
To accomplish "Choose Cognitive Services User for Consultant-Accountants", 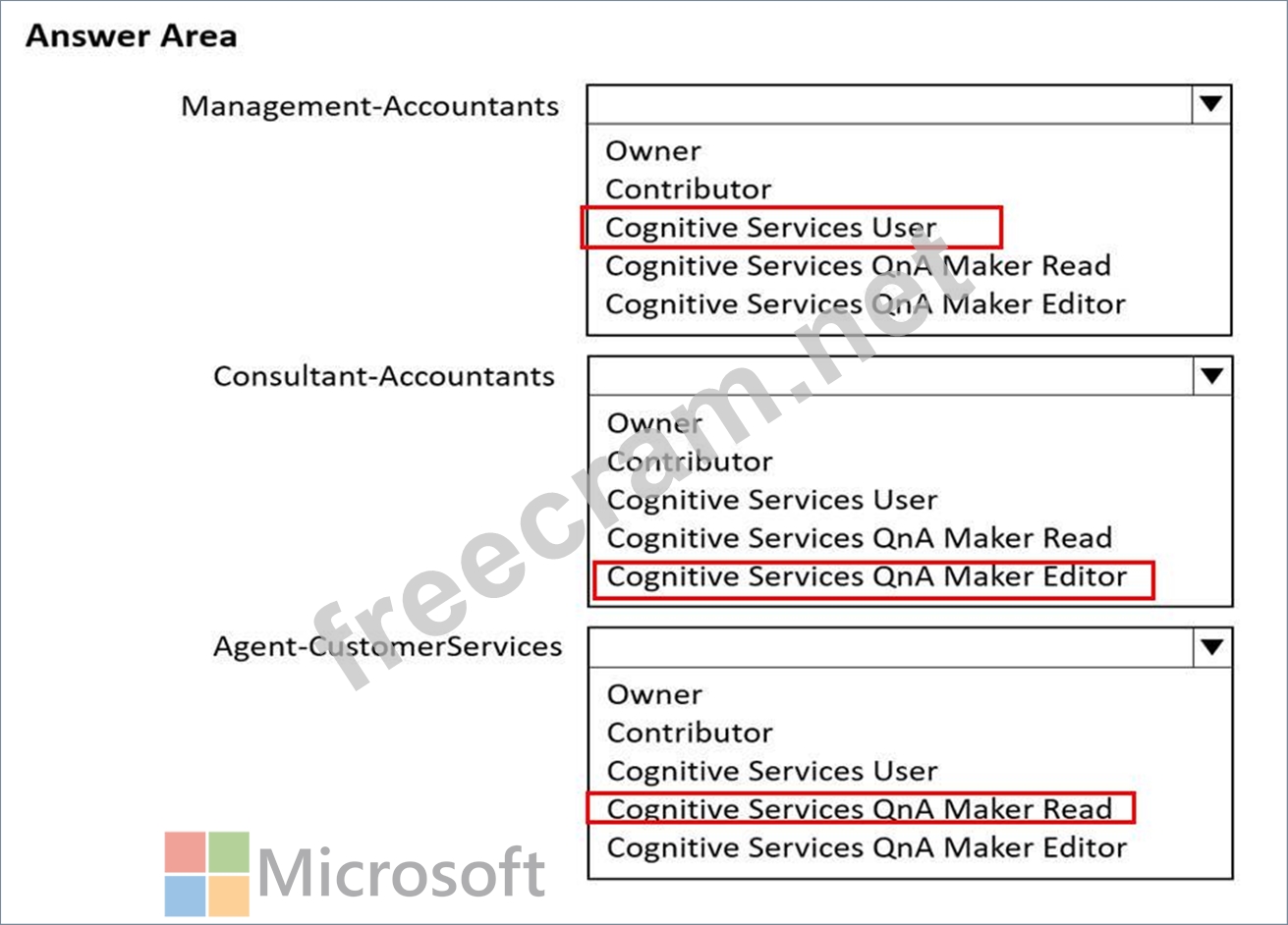I will 772,500.
